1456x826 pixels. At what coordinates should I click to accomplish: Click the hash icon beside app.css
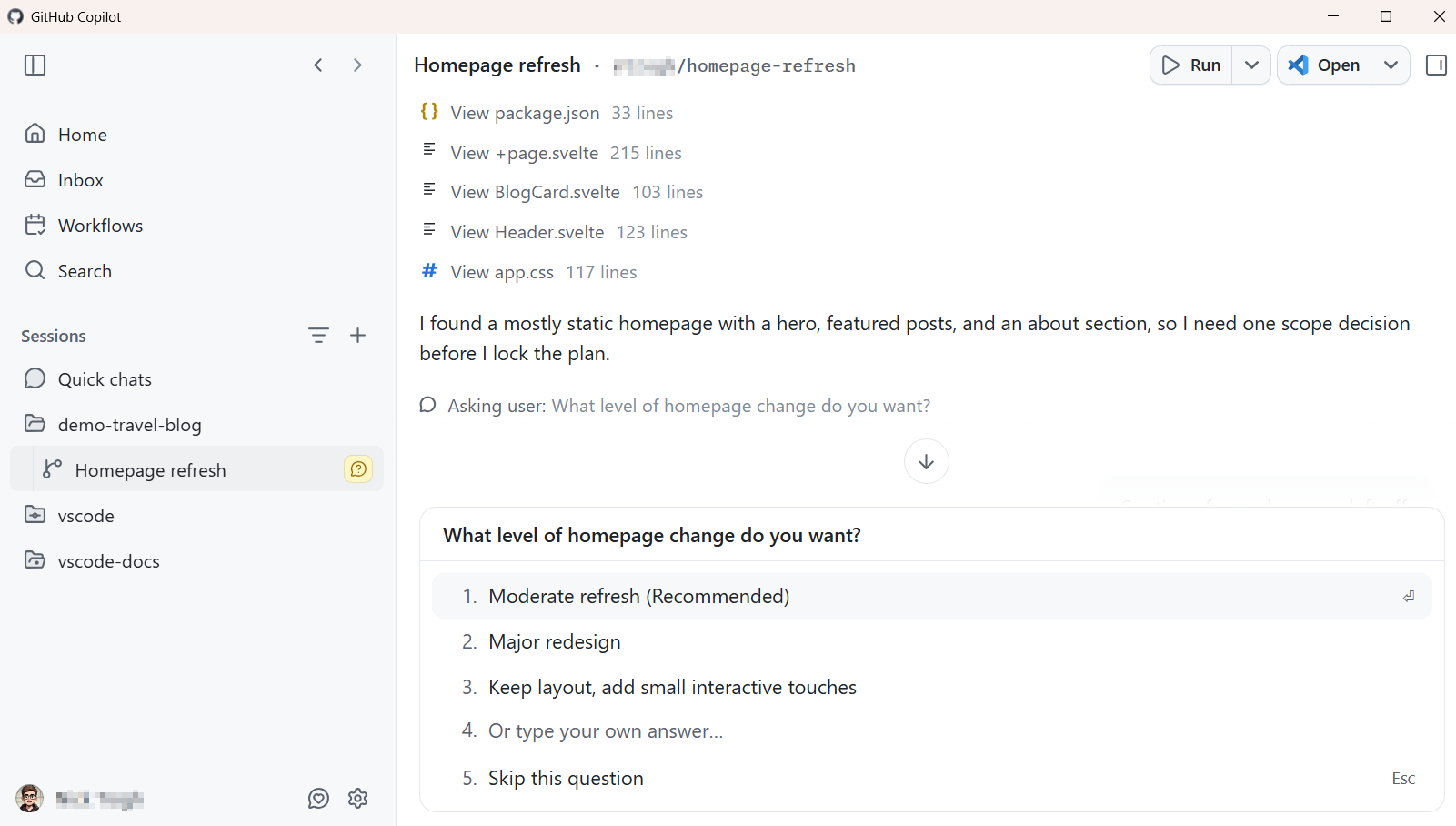(x=429, y=270)
